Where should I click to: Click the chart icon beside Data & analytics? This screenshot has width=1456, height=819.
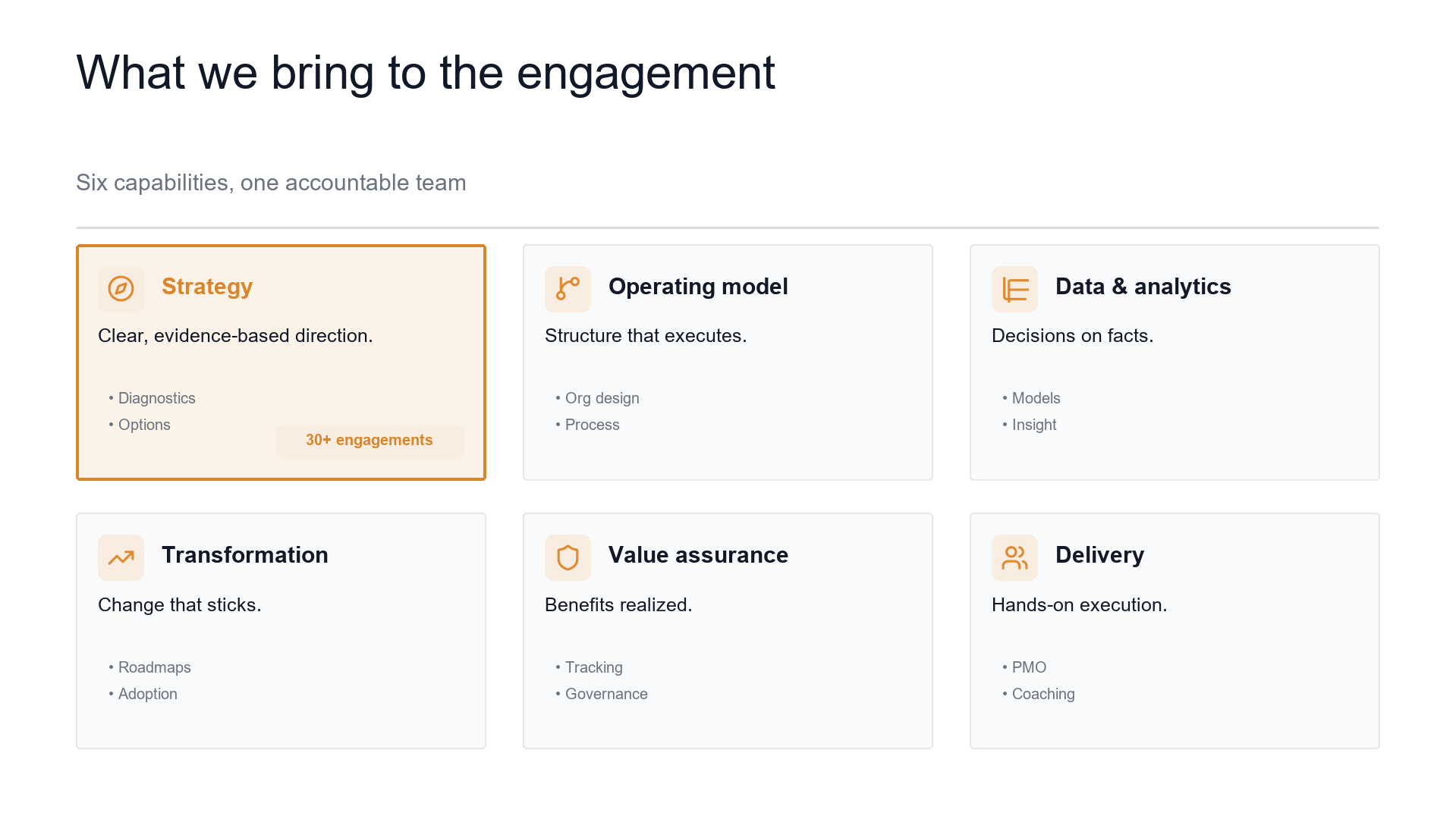[x=1014, y=289]
